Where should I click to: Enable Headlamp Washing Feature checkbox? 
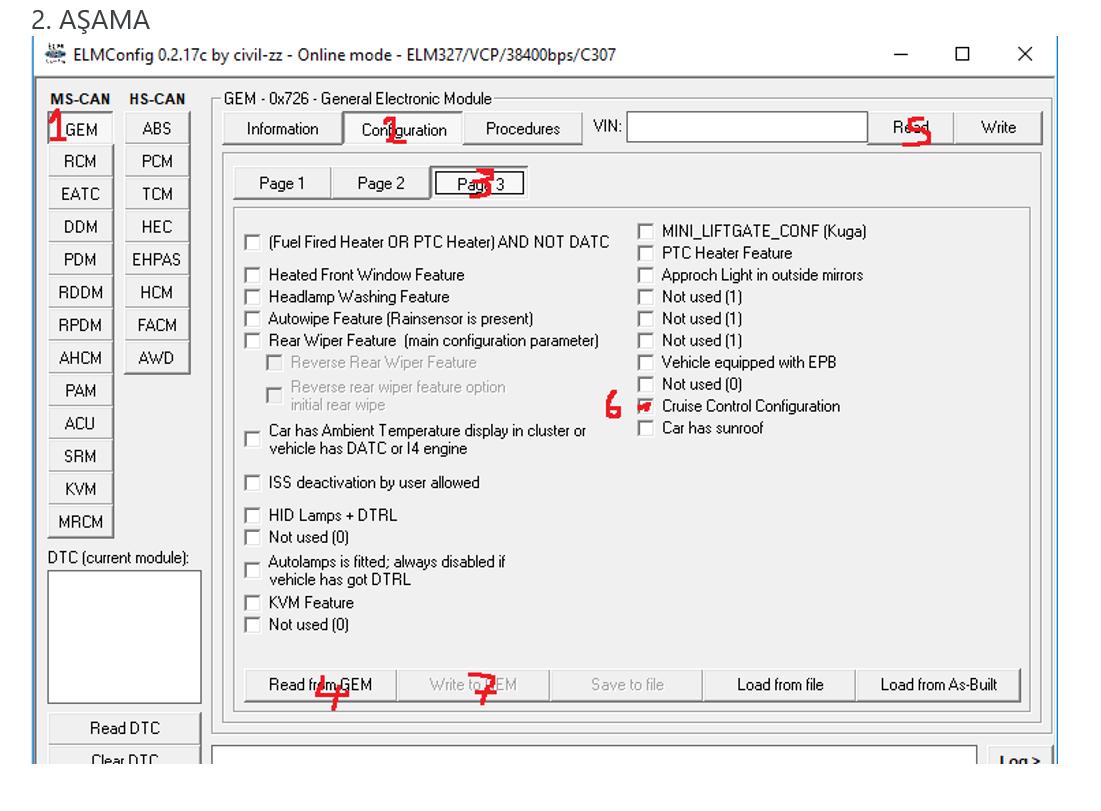tap(253, 297)
